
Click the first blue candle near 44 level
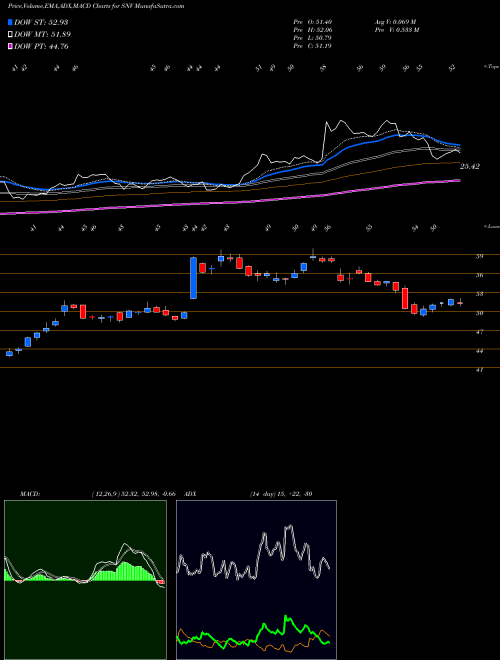click(9, 353)
